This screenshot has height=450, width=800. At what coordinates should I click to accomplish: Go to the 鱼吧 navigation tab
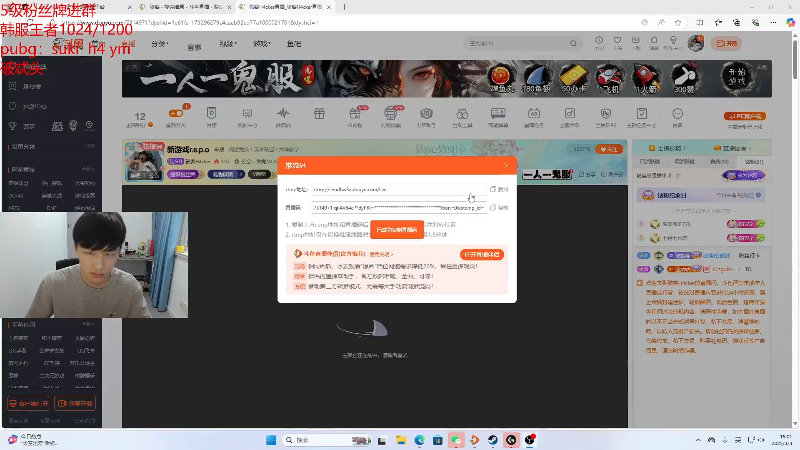tap(294, 44)
